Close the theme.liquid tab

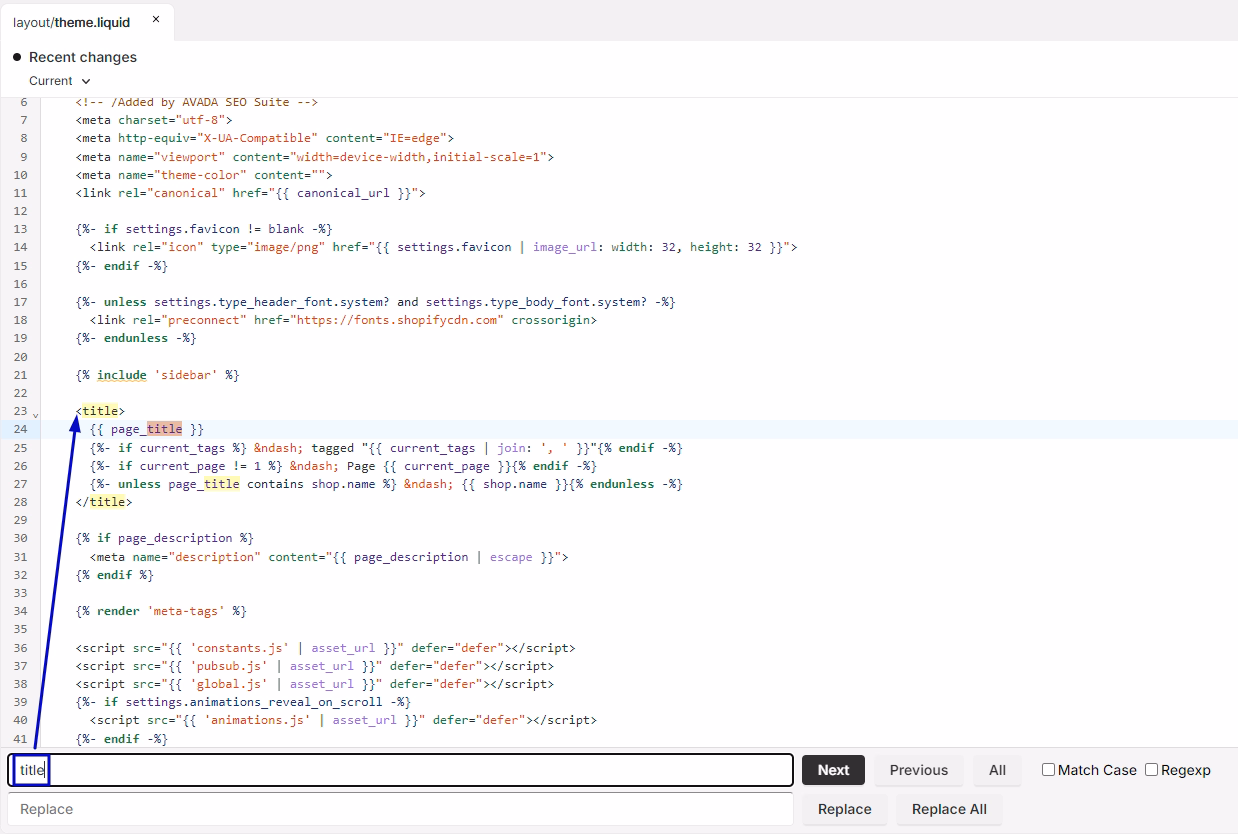click(156, 20)
